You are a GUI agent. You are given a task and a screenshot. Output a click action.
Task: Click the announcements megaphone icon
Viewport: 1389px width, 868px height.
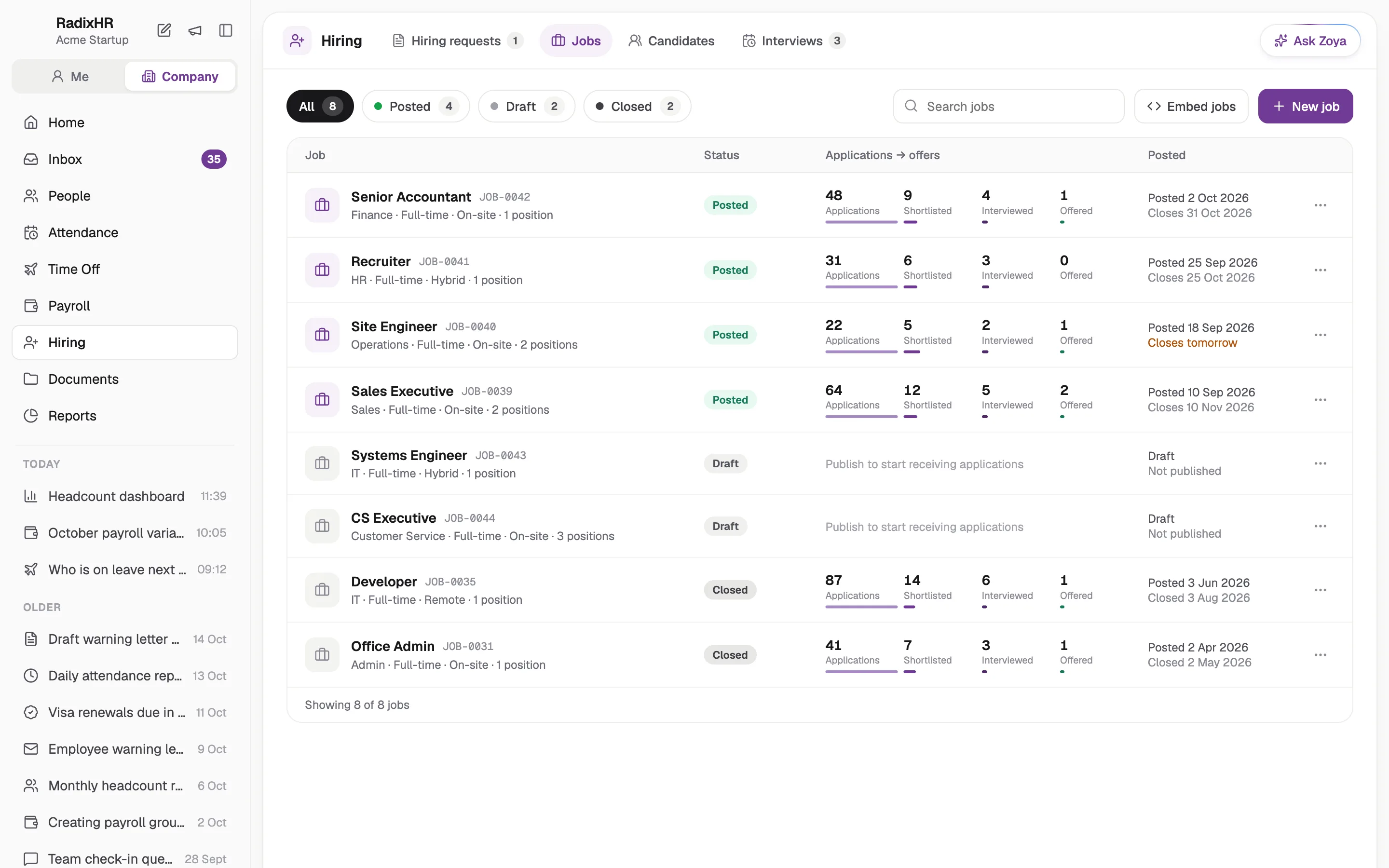pyautogui.click(x=195, y=30)
